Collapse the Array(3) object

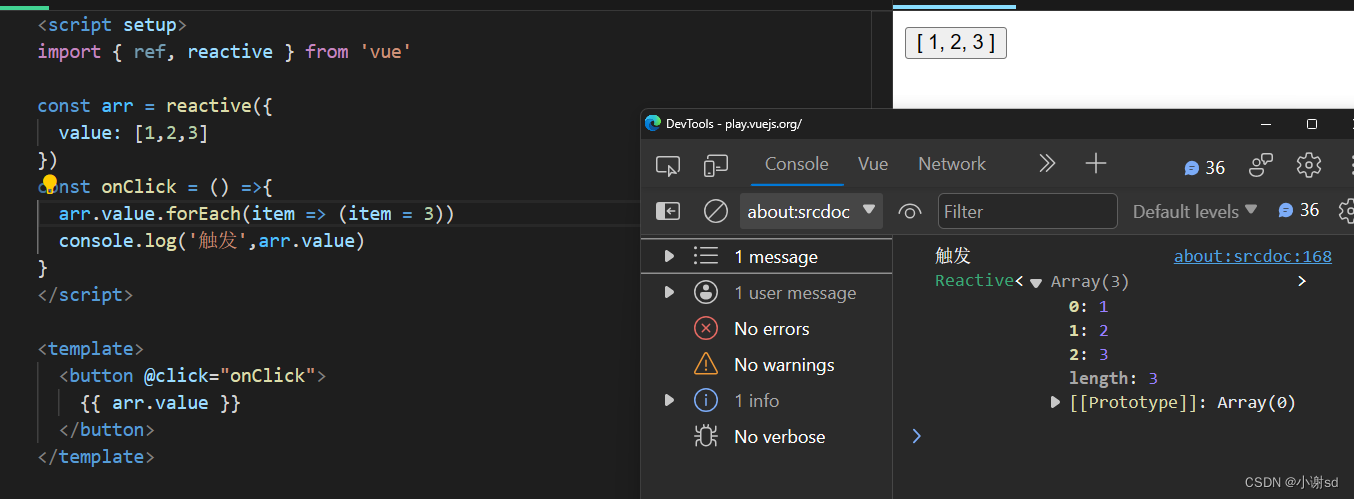(x=1036, y=283)
